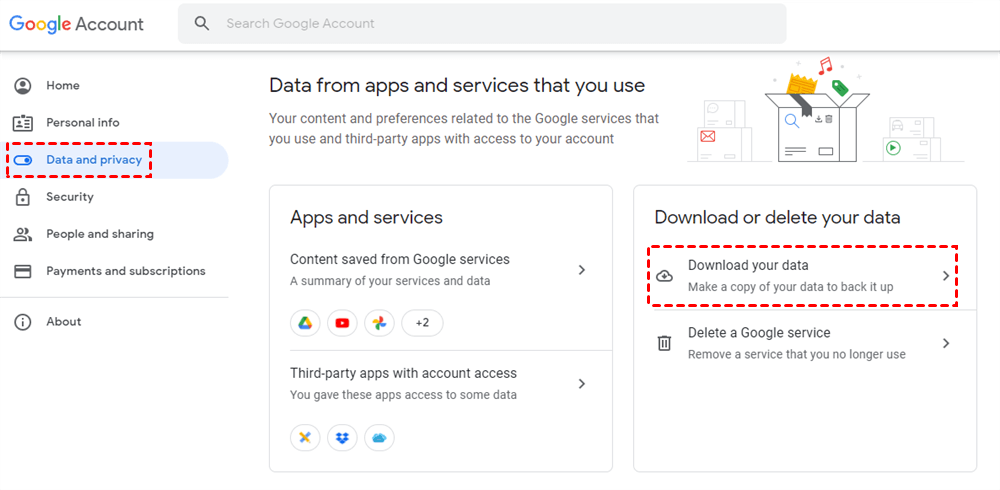Click the trash icon for Delete service
The width and height of the screenshot is (1000, 490).
click(664, 343)
